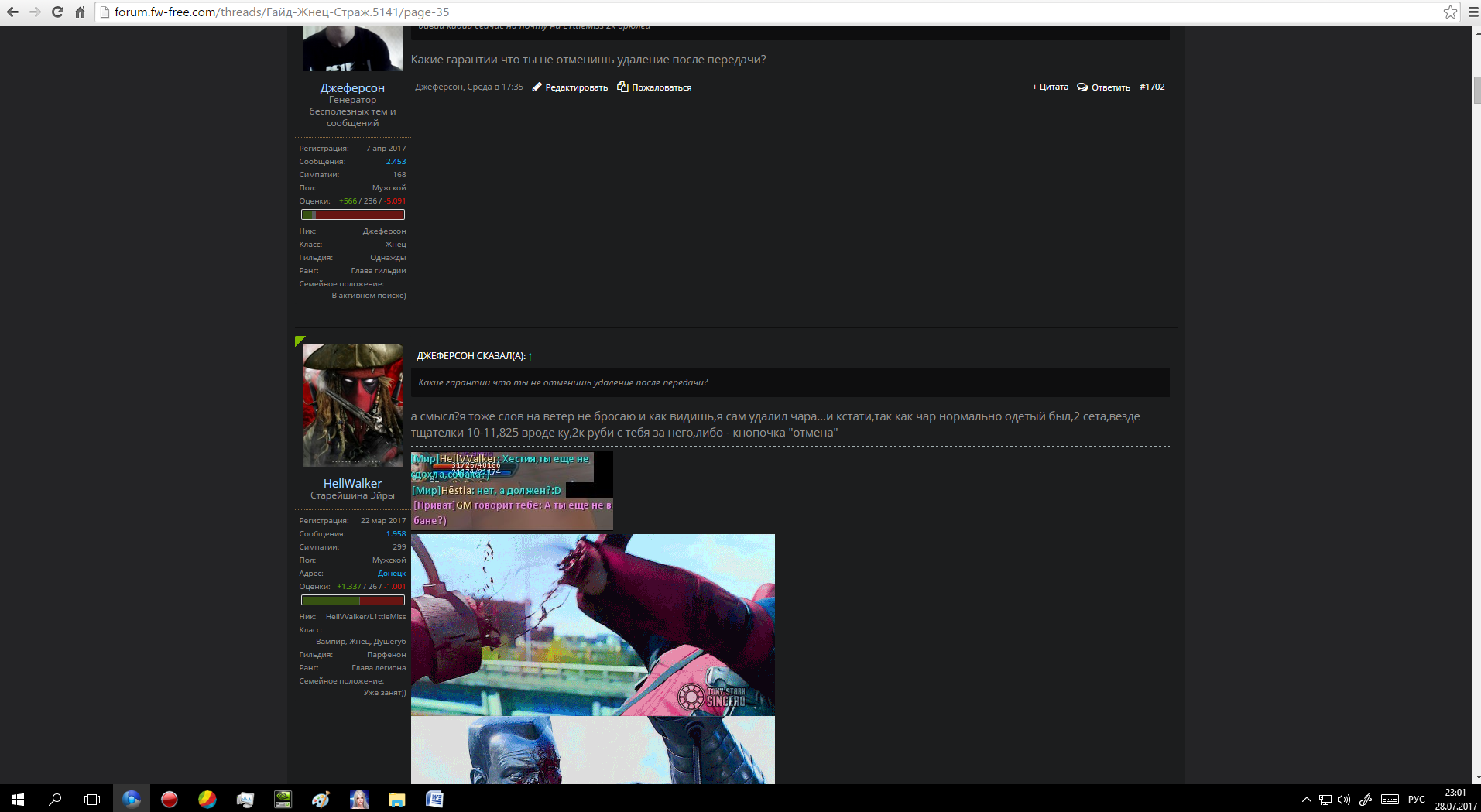Click the browser forward arrow

35,12
